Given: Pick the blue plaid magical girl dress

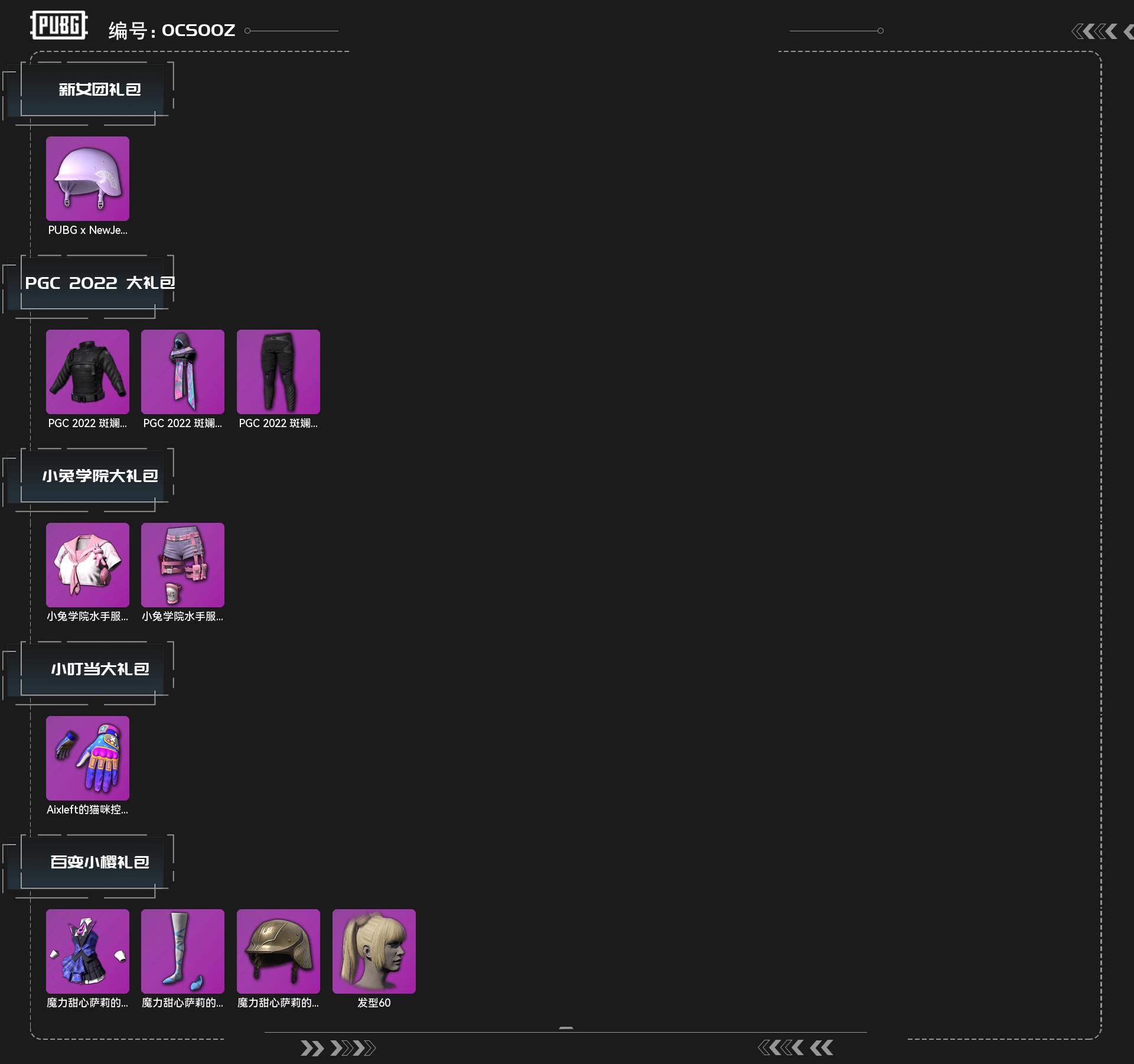Looking at the screenshot, I should click(x=87, y=951).
